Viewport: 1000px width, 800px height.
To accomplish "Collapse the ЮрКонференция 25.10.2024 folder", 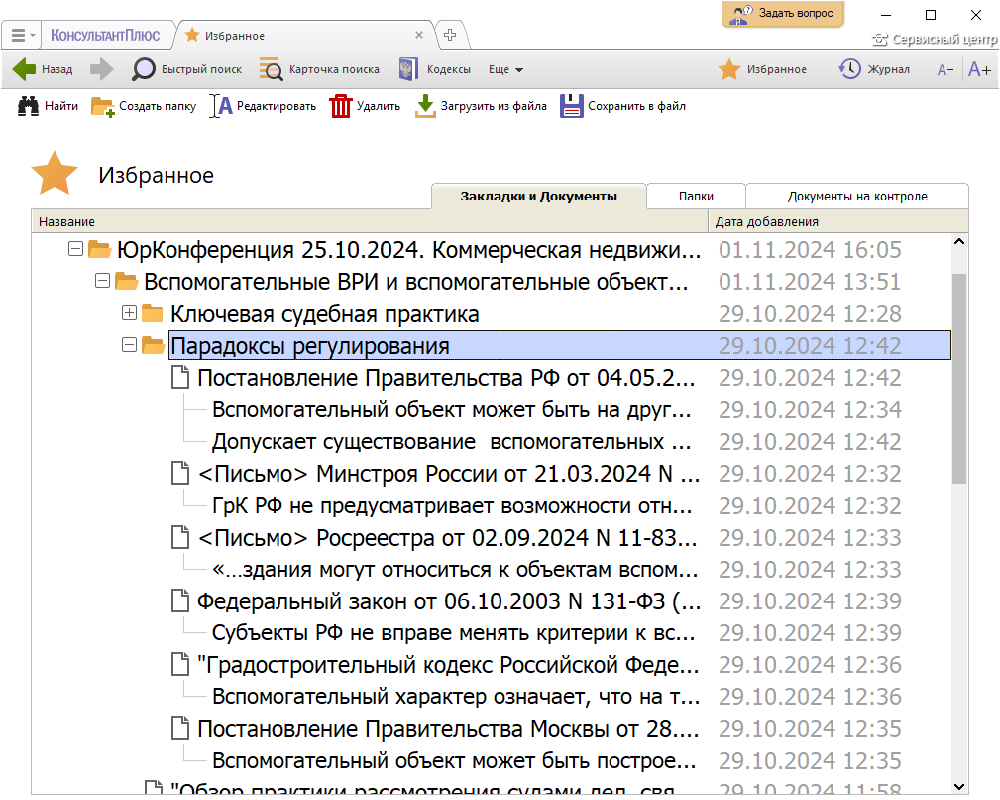I will pyautogui.click(x=74, y=249).
